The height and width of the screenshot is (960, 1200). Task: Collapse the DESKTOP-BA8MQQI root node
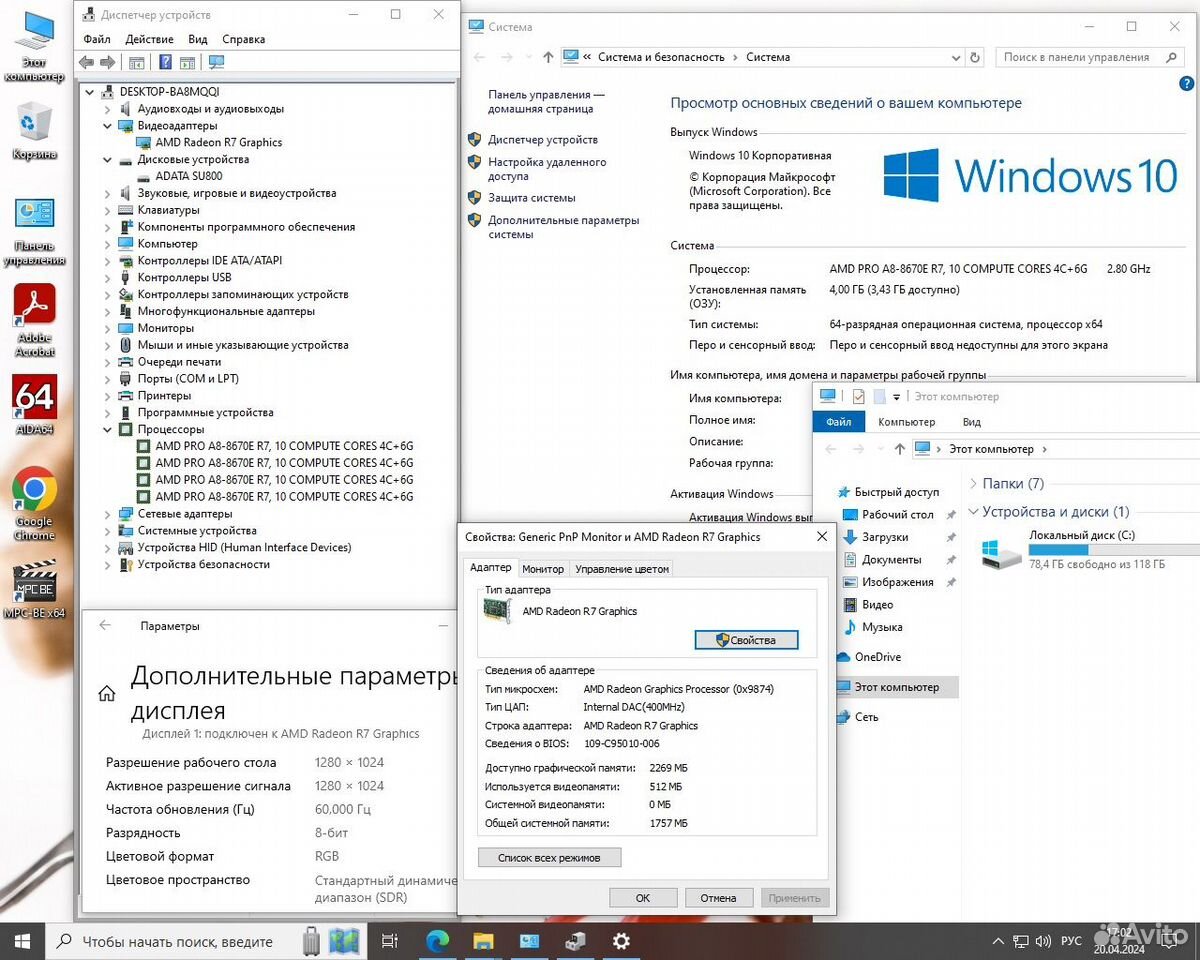(x=91, y=92)
